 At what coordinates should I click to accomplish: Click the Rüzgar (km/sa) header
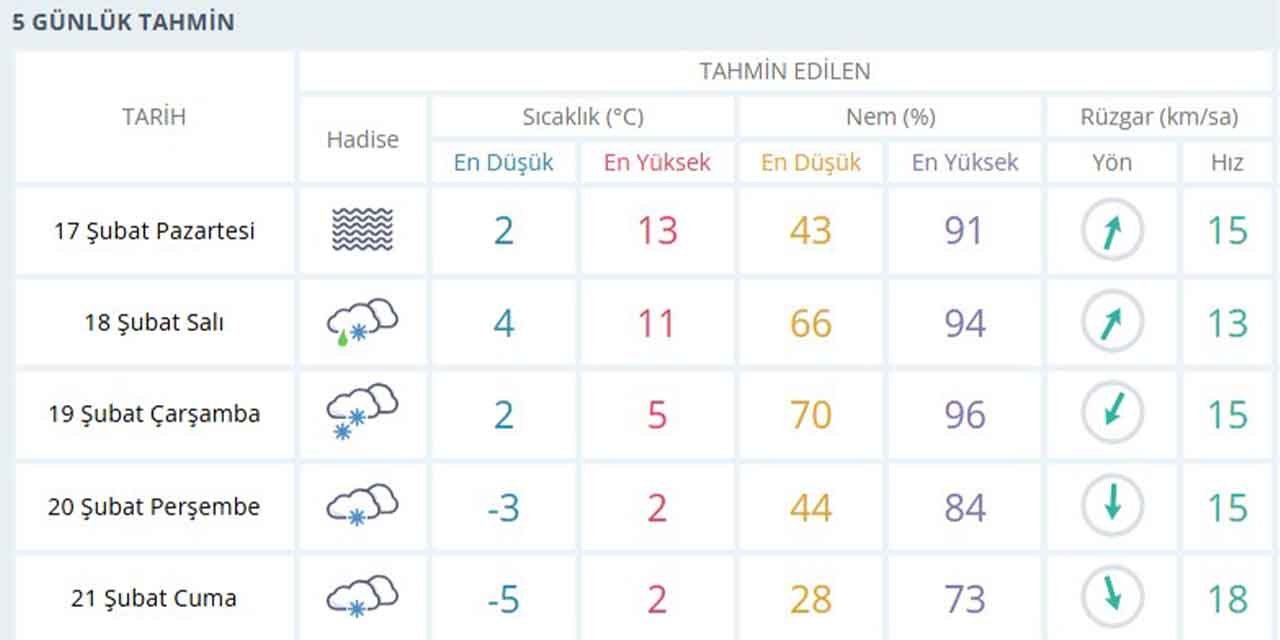click(1159, 117)
